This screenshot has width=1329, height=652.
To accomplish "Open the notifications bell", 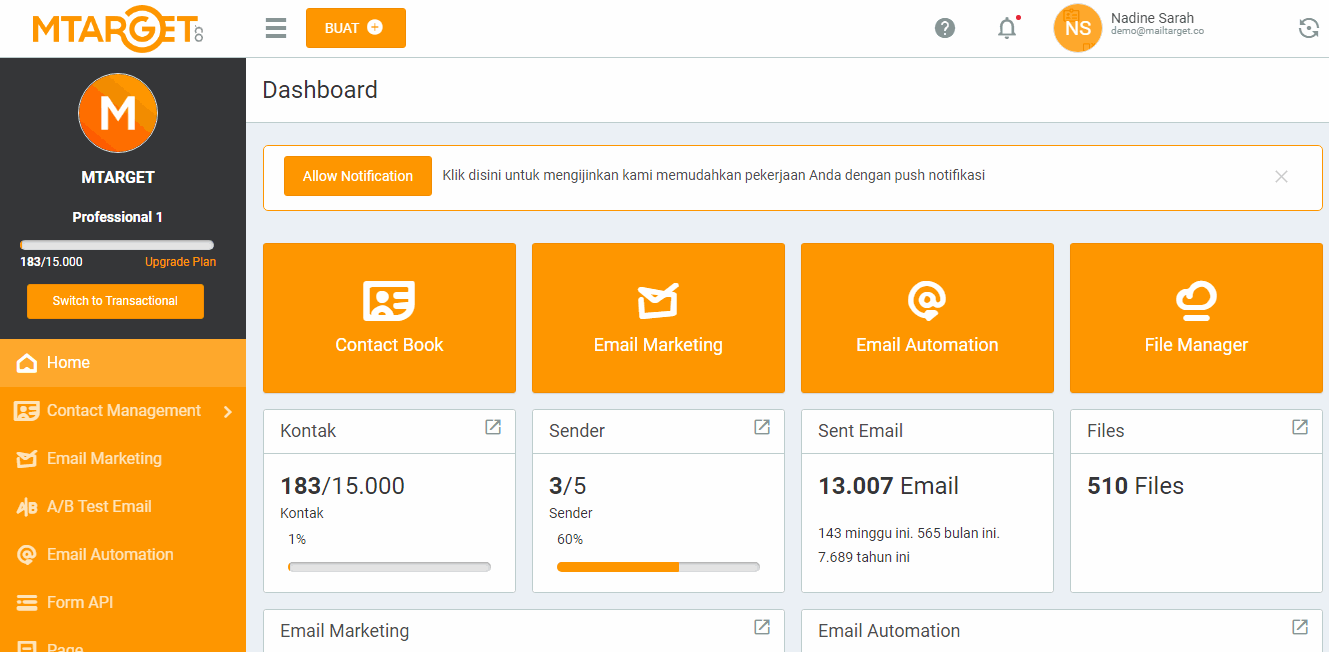I will (1007, 28).
